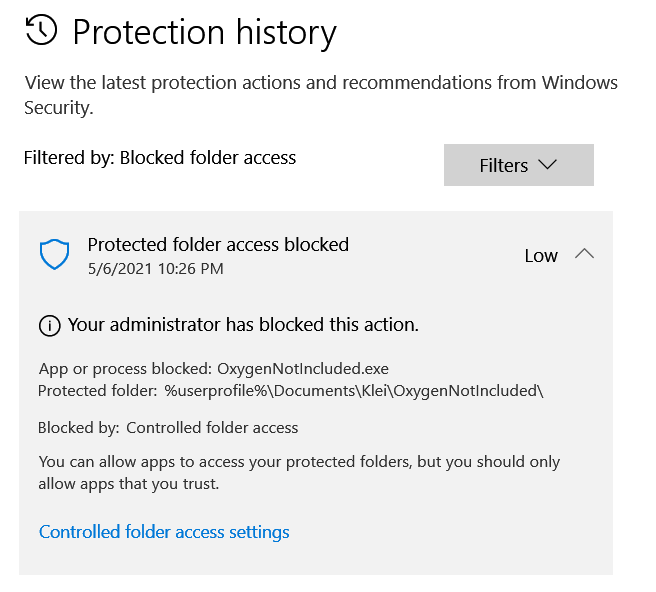The image size is (656, 592).
Task: Click the Low severity label
Action: (540, 256)
